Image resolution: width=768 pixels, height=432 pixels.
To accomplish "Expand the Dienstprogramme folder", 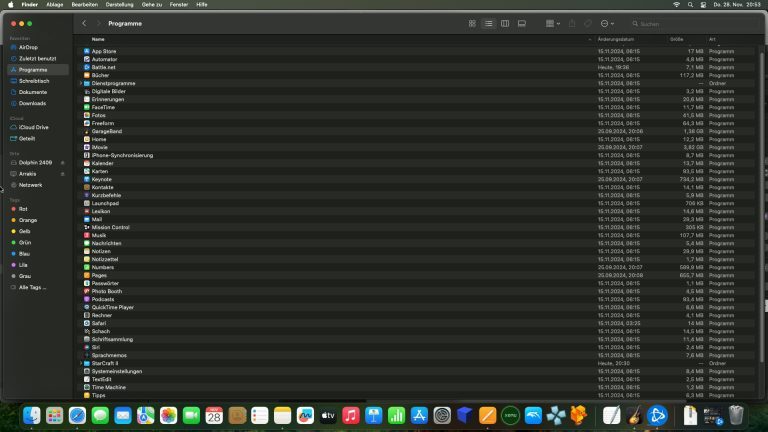I will pos(81,83).
